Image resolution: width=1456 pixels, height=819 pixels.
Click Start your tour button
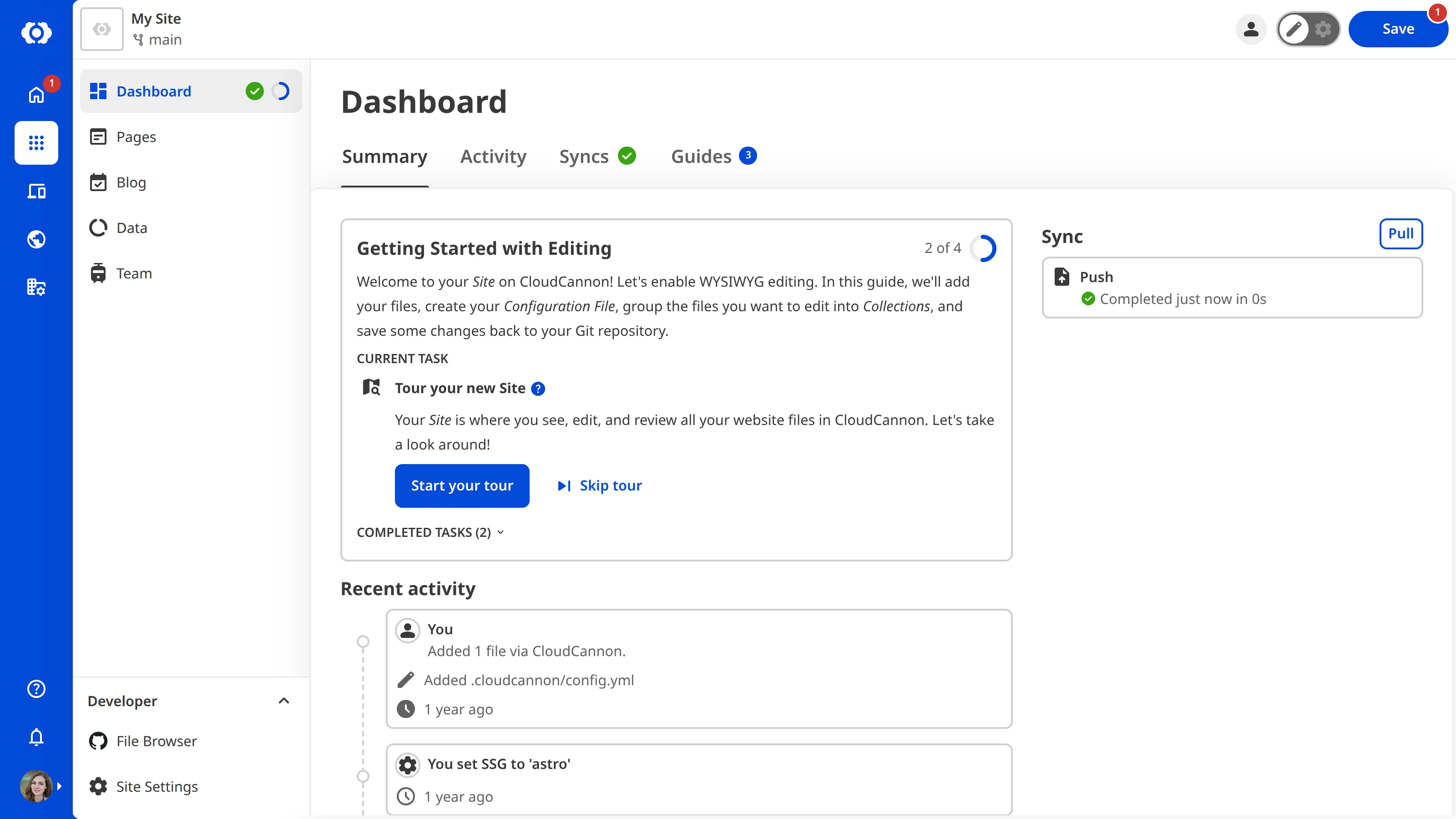(x=462, y=485)
